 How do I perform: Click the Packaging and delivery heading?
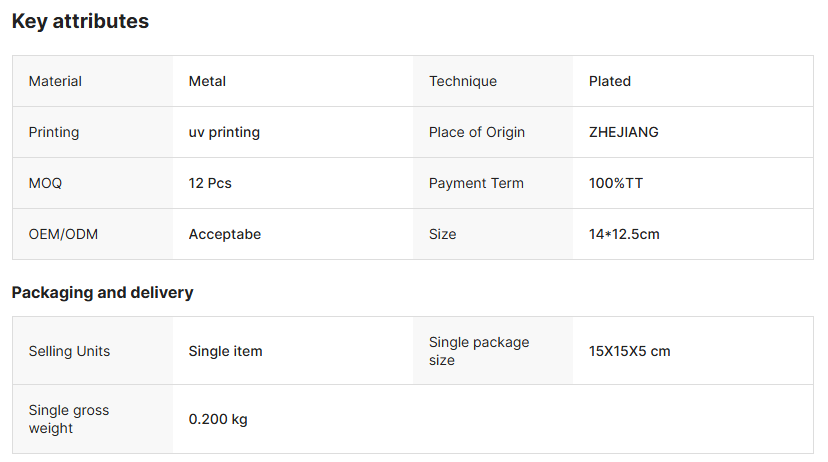pos(102,293)
